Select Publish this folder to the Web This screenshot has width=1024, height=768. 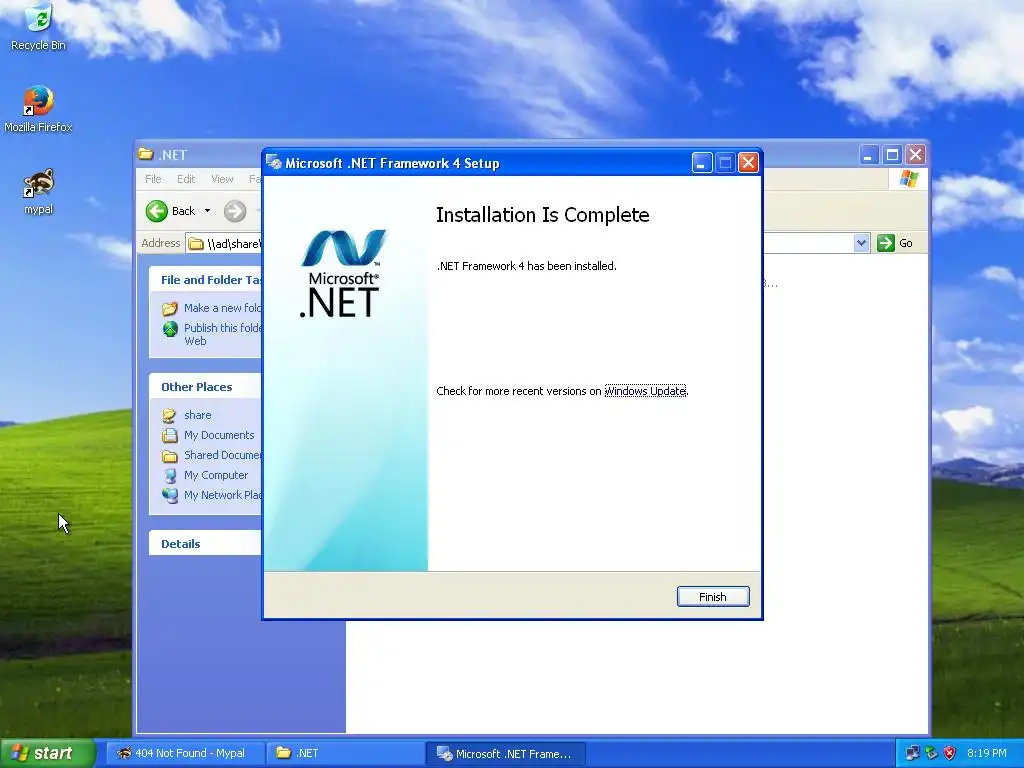(x=222, y=334)
